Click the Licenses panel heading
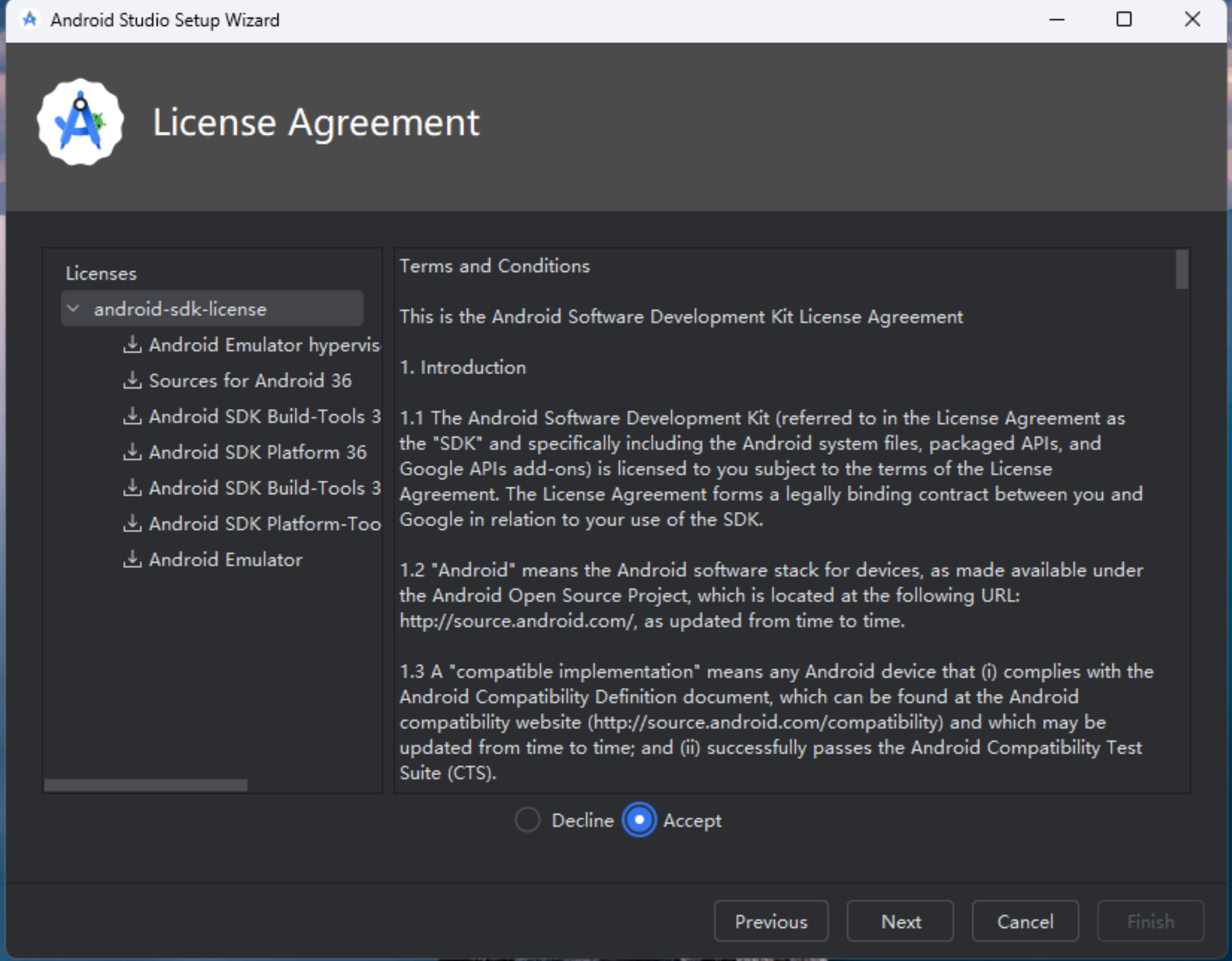1232x961 pixels. click(101, 273)
